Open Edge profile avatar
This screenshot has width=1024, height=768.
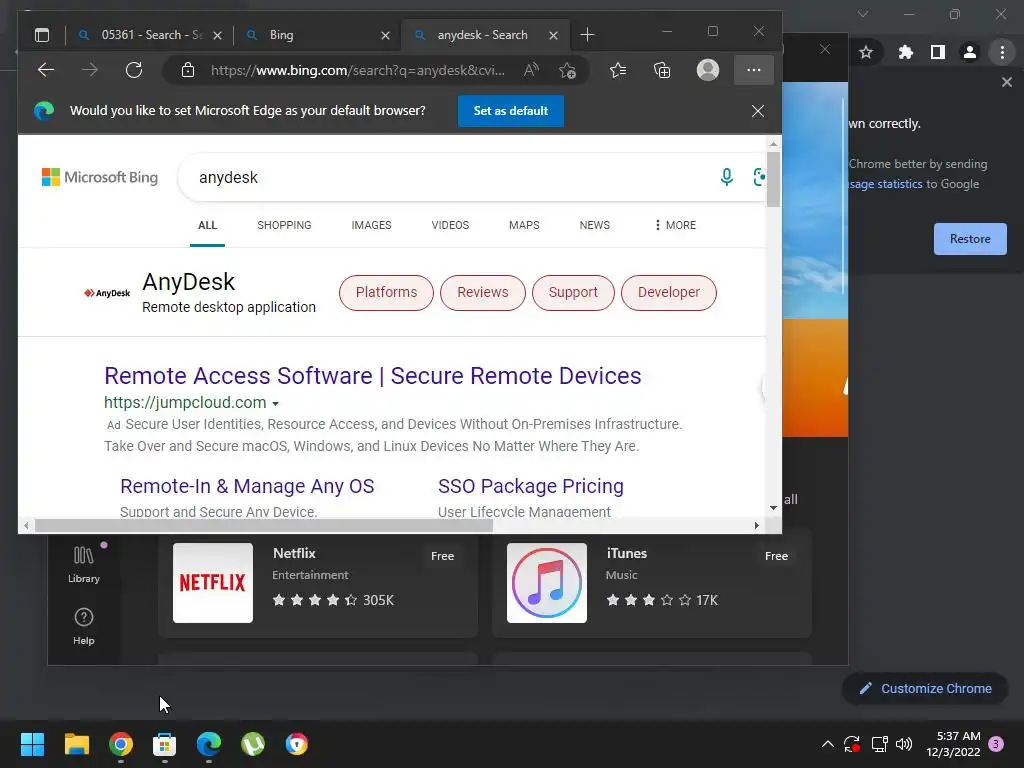point(708,70)
